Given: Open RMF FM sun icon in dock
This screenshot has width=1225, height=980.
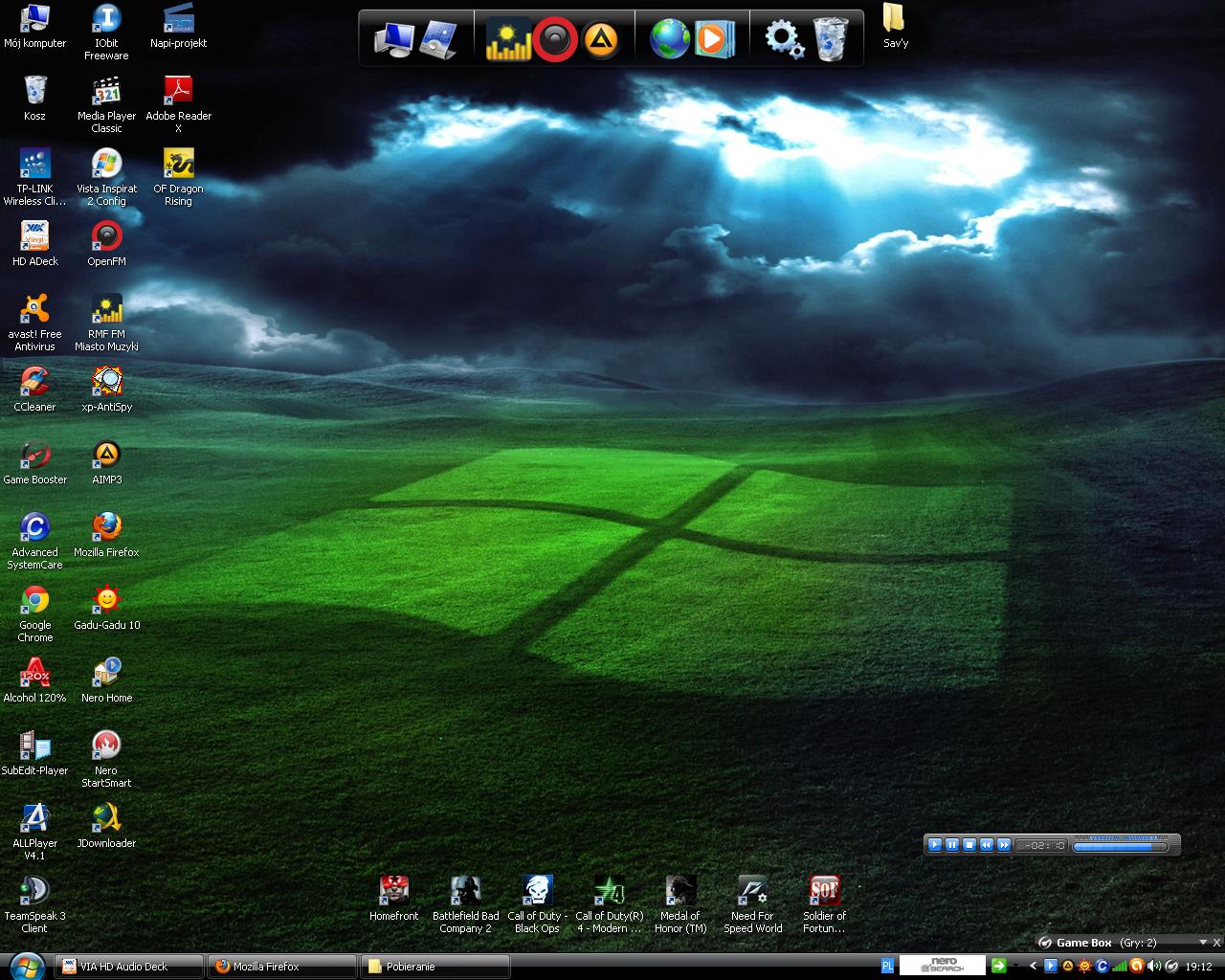Looking at the screenshot, I should point(508,40).
